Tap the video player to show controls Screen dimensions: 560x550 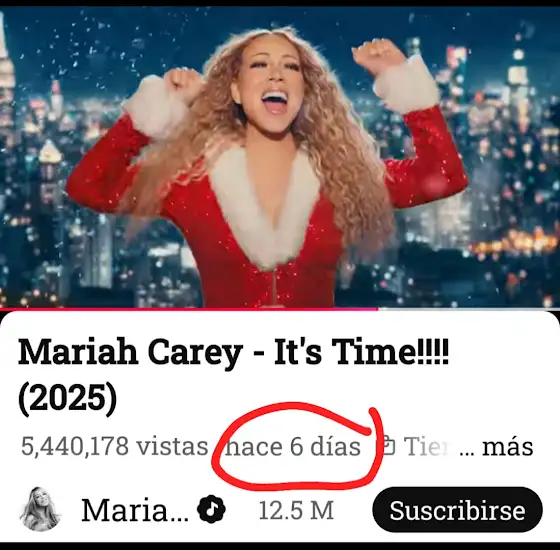coord(280,157)
